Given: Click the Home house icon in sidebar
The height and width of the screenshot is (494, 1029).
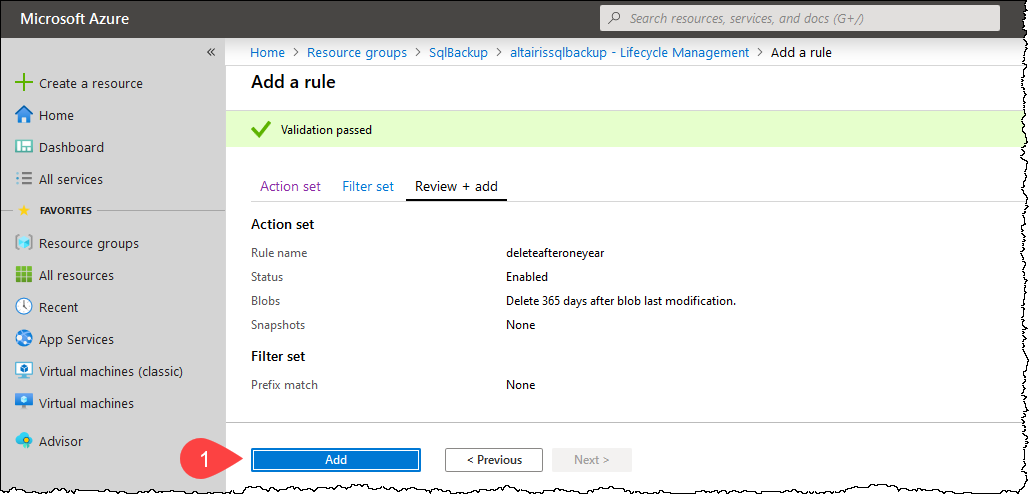Looking at the screenshot, I should point(24,115).
